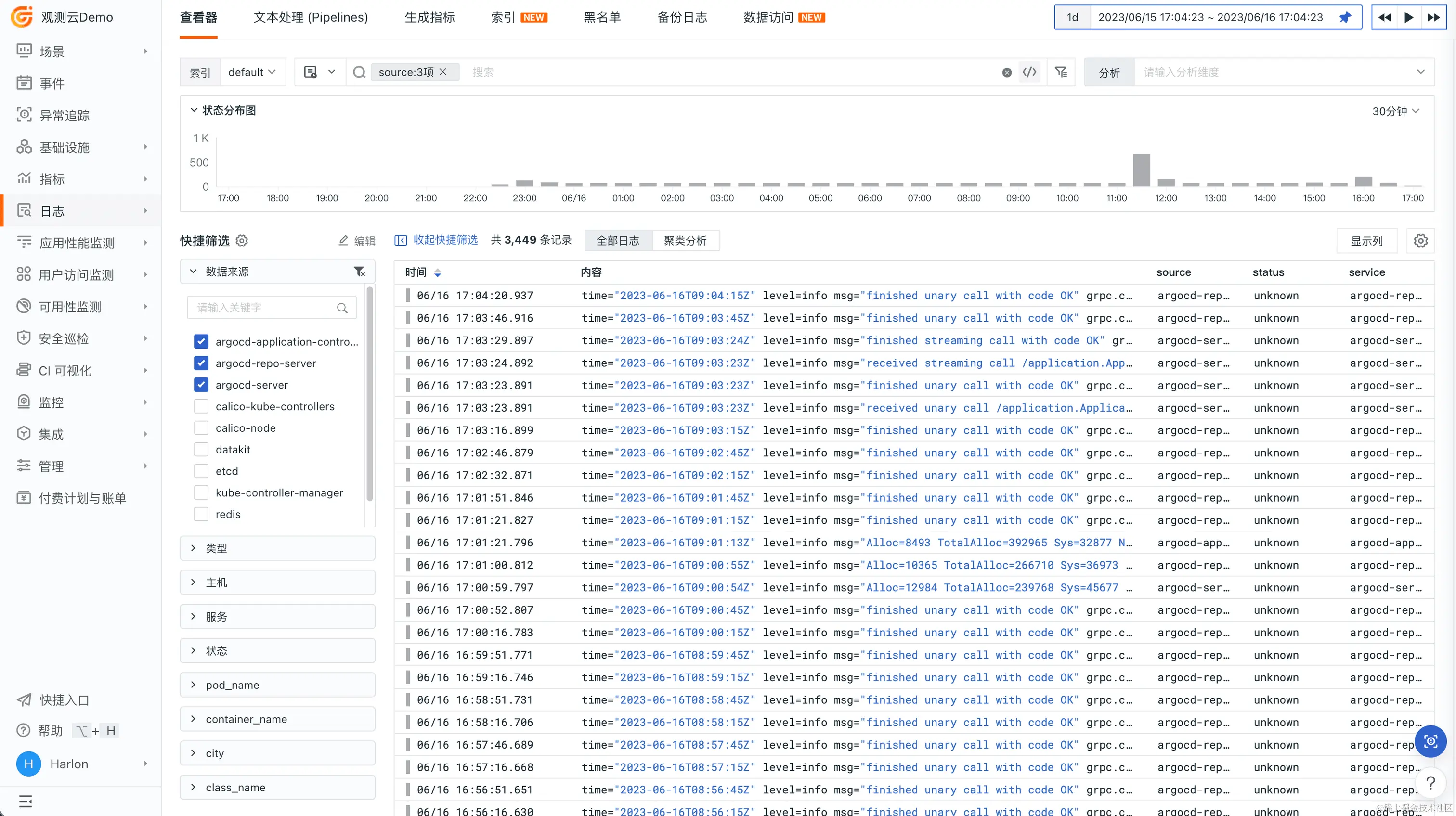Click the blue screenshot floating button
1456x816 pixels.
1430,741
